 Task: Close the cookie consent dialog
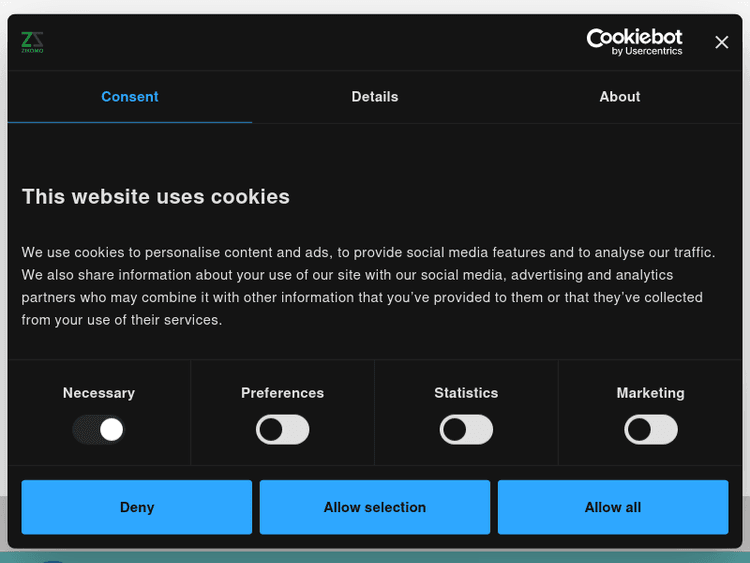[722, 42]
